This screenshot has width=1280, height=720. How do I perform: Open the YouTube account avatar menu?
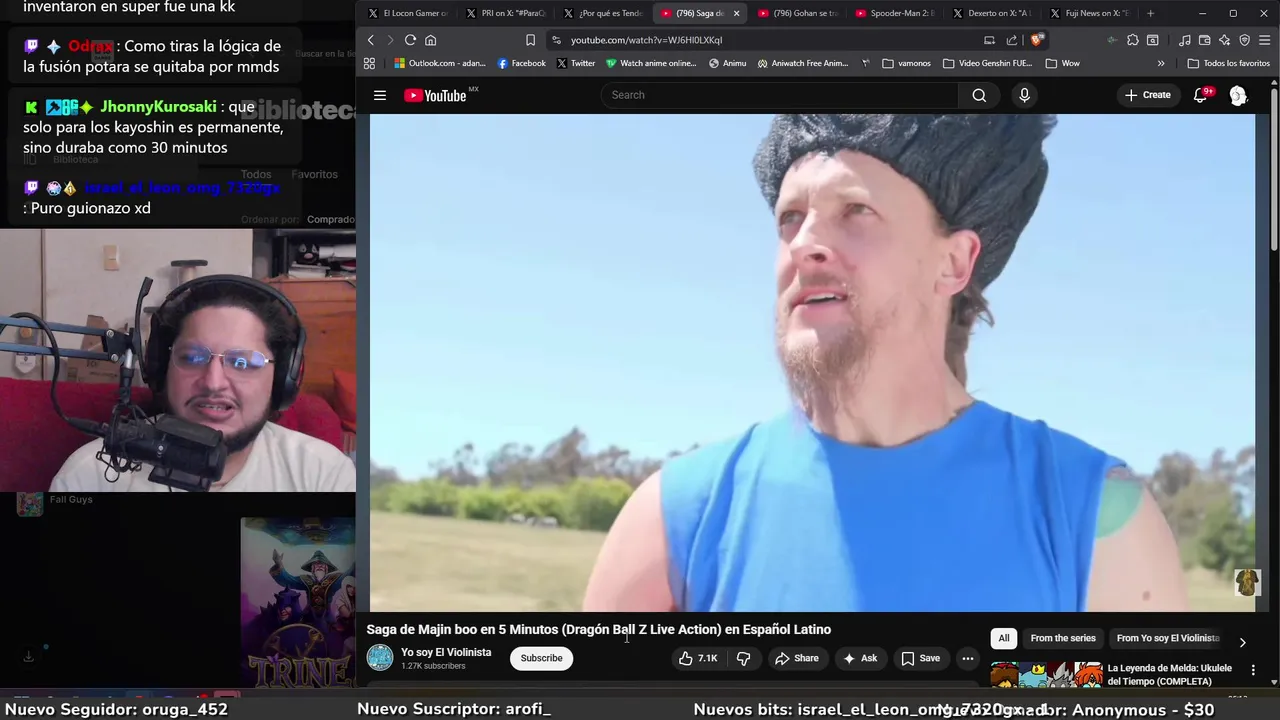pos(1238,95)
